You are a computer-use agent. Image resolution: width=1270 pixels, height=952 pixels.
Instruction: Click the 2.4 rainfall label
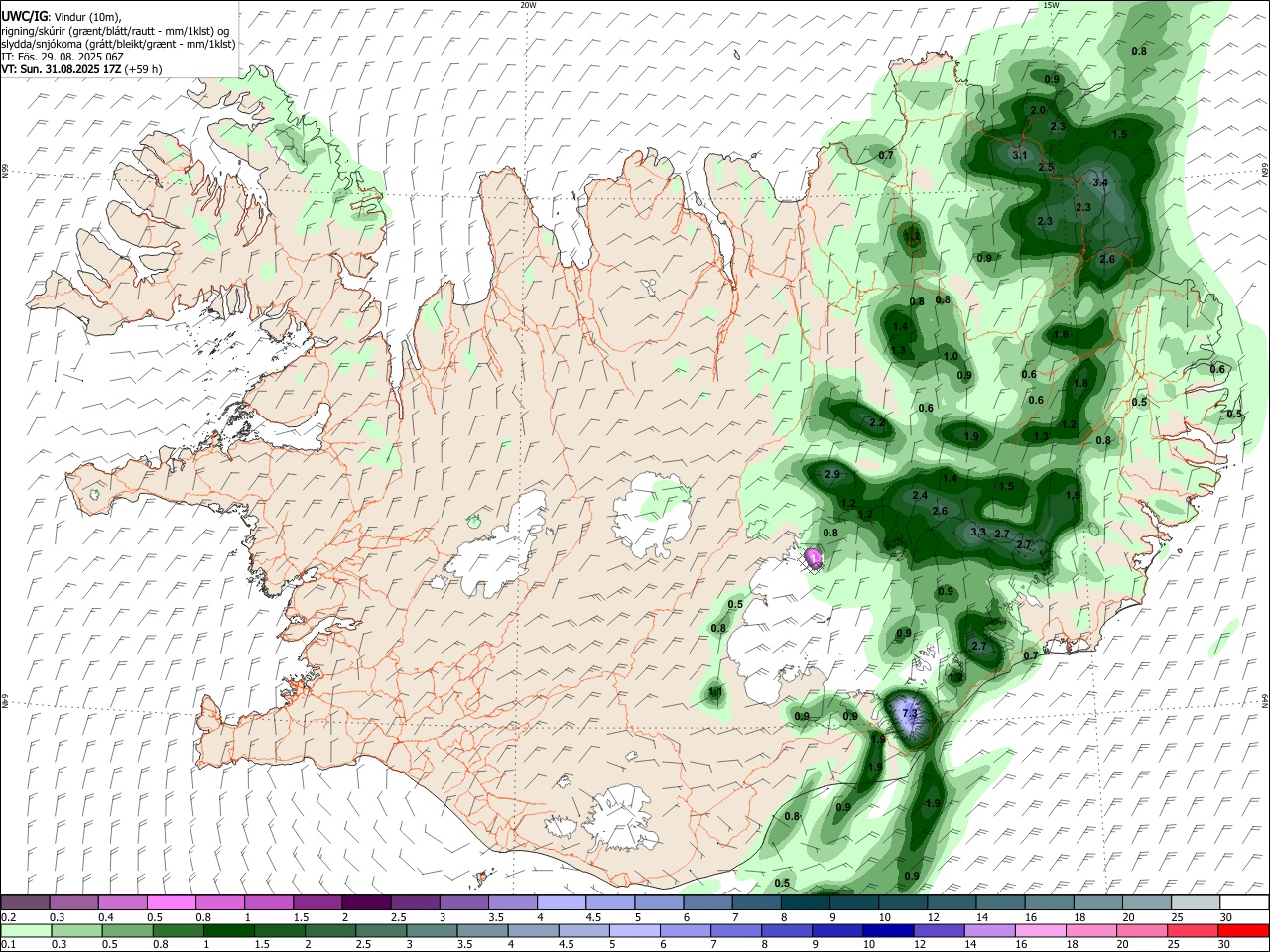click(x=920, y=496)
